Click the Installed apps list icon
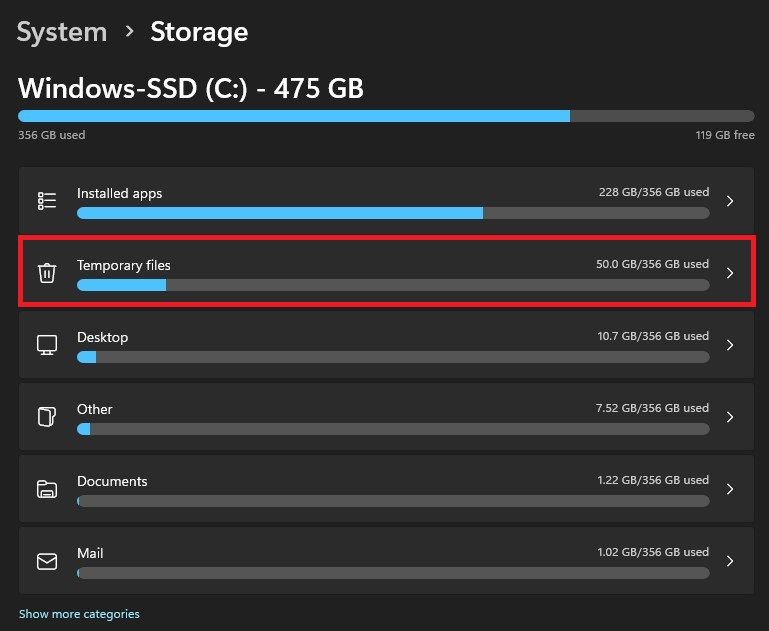 tap(47, 201)
